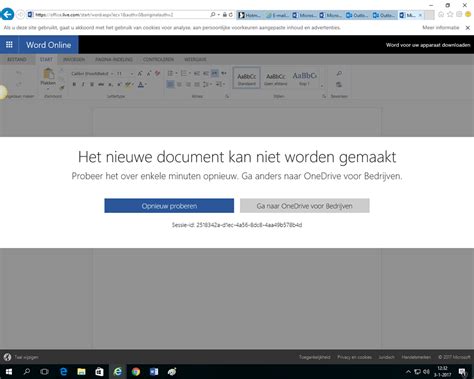This screenshot has height=379, width=474.
Task: Switch to the Controleren ribbon tab
Action: pyautogui.click(x=158, y=59)
